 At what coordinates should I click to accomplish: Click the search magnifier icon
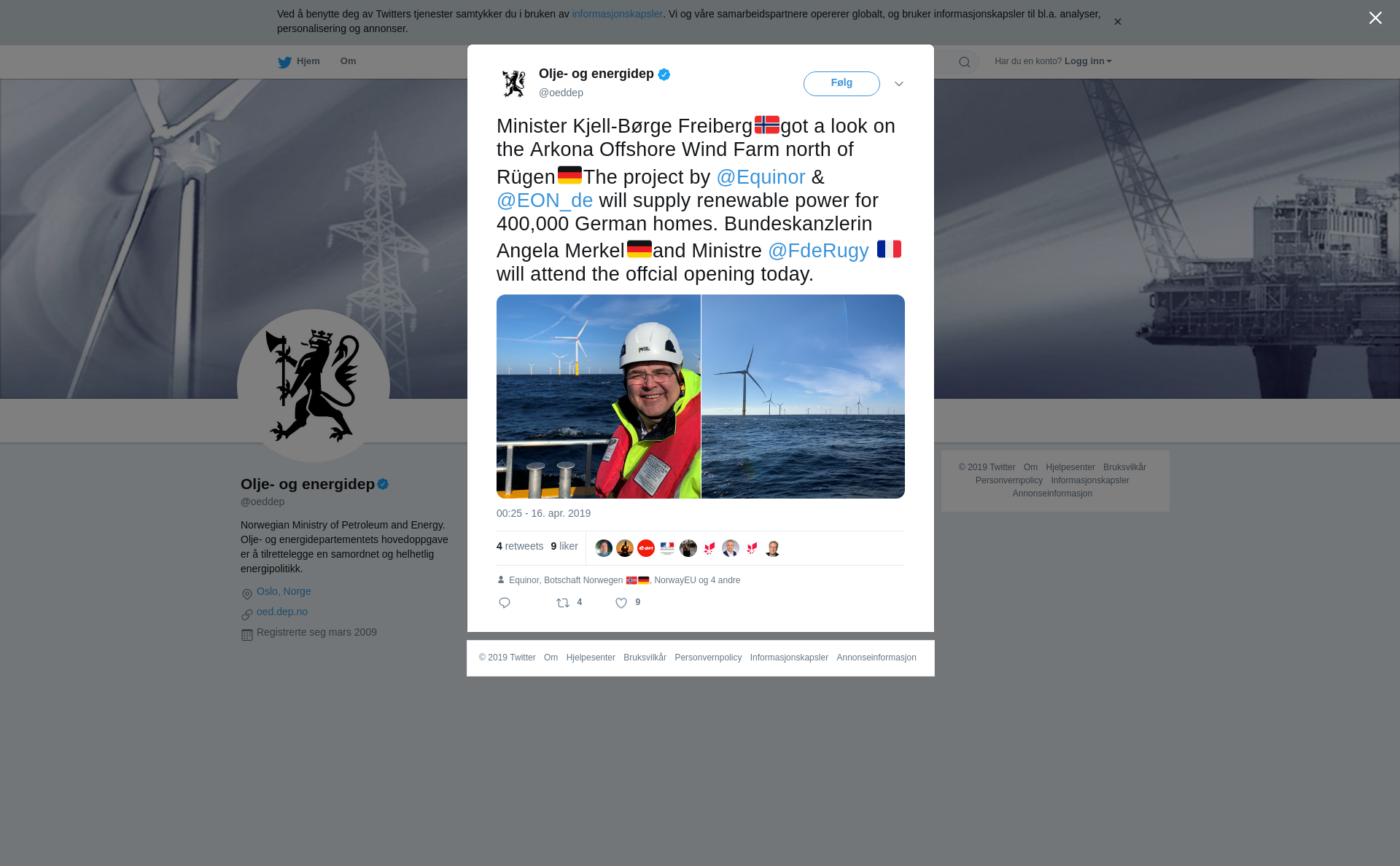[x=965, y=62]
